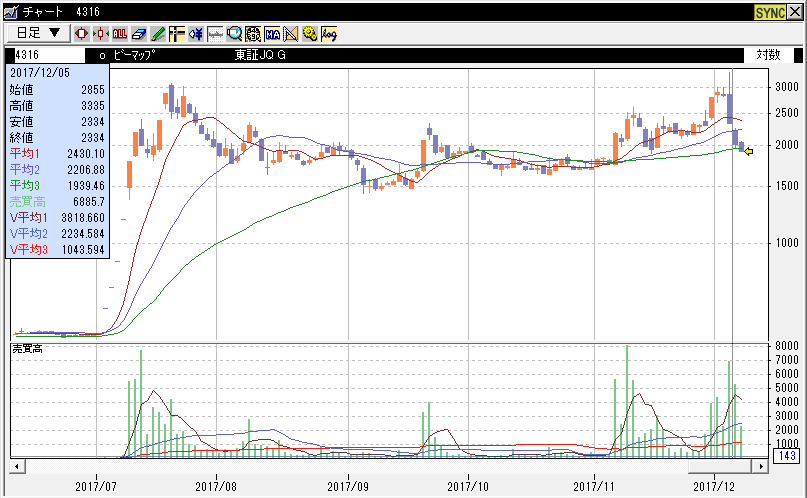Click the yellow crosshair line icon

(x=177, y=33)
